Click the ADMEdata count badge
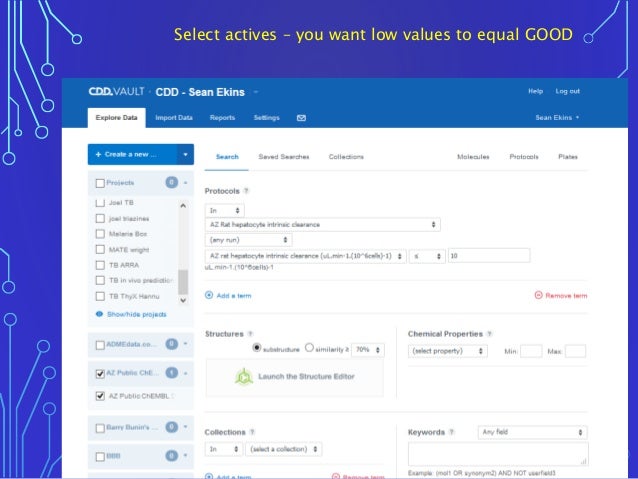638x479 pixels. [172, 344]
